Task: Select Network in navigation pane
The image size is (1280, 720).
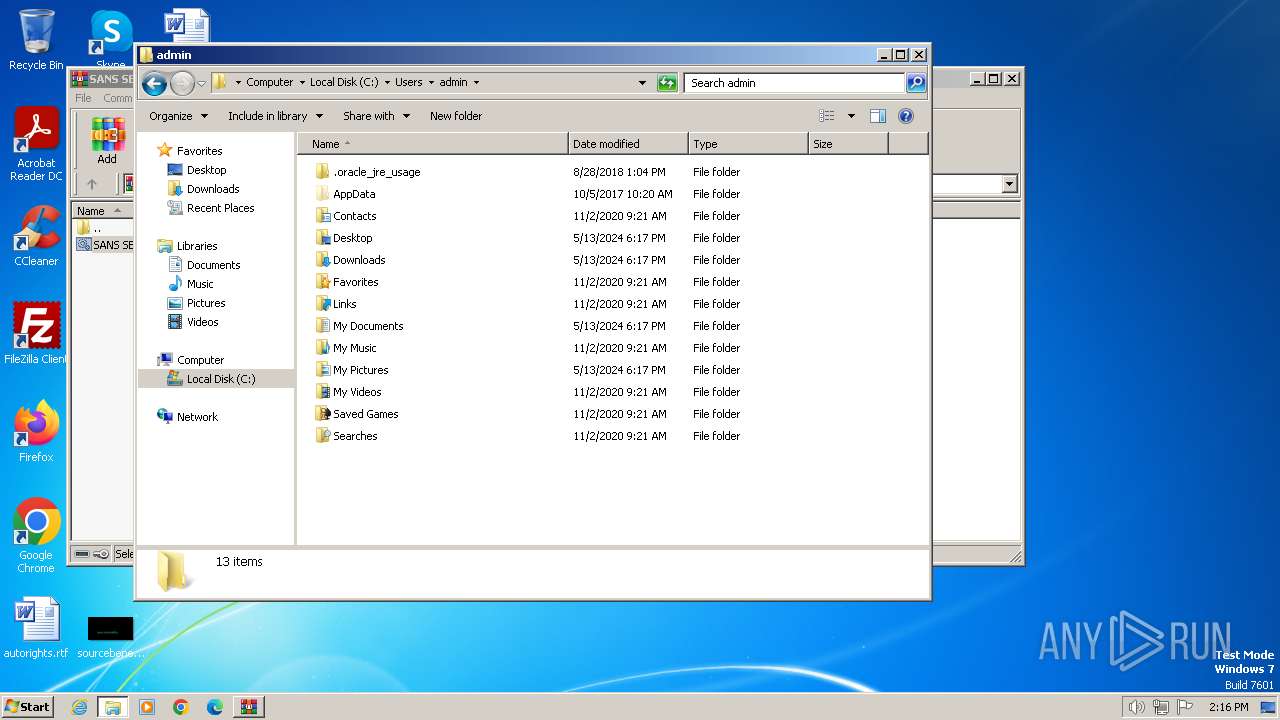Action: [x=197, y=417]
